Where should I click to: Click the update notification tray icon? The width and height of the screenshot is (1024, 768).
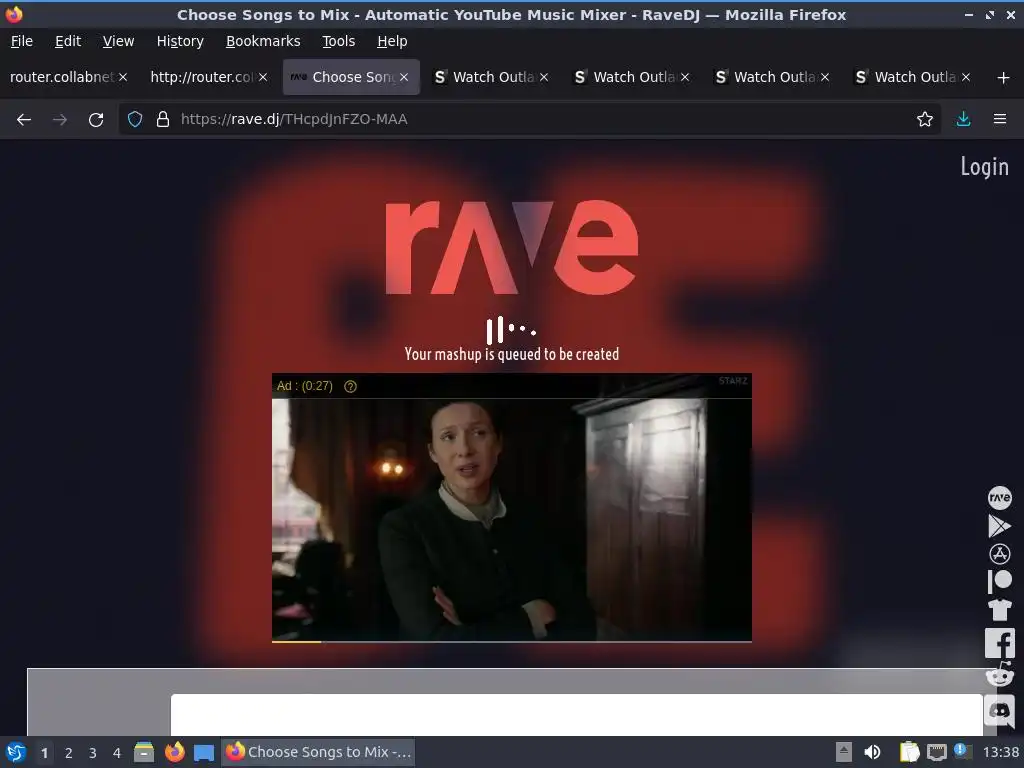tap(961, 750)
